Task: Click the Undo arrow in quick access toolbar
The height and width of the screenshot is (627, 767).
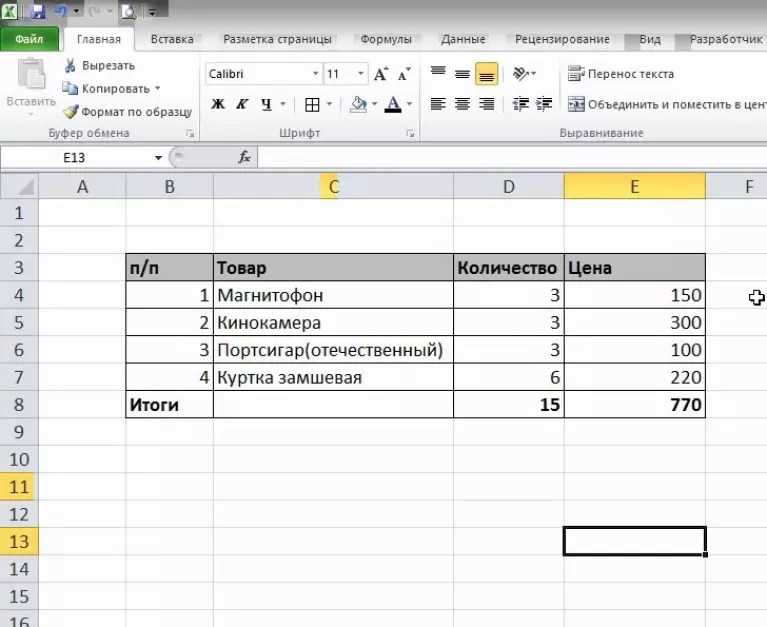Action: (x=62, y=10)
